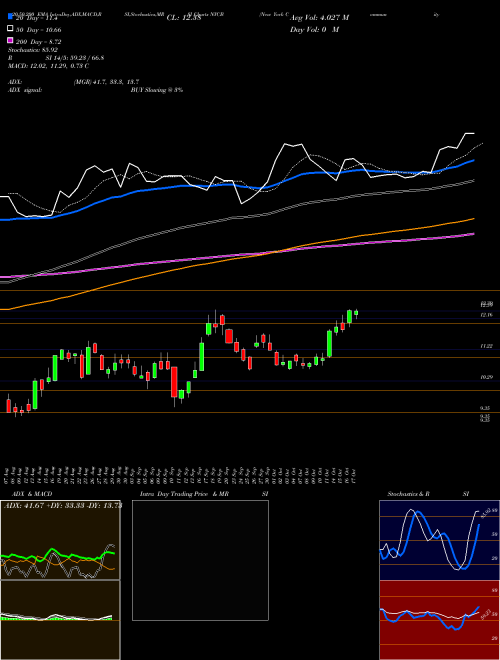This screenshot has width=500, height=660.
Task: Click the 'BUY Slowing @ 8%' signal text
Action: pyautogui.click(x=157, y=90)
